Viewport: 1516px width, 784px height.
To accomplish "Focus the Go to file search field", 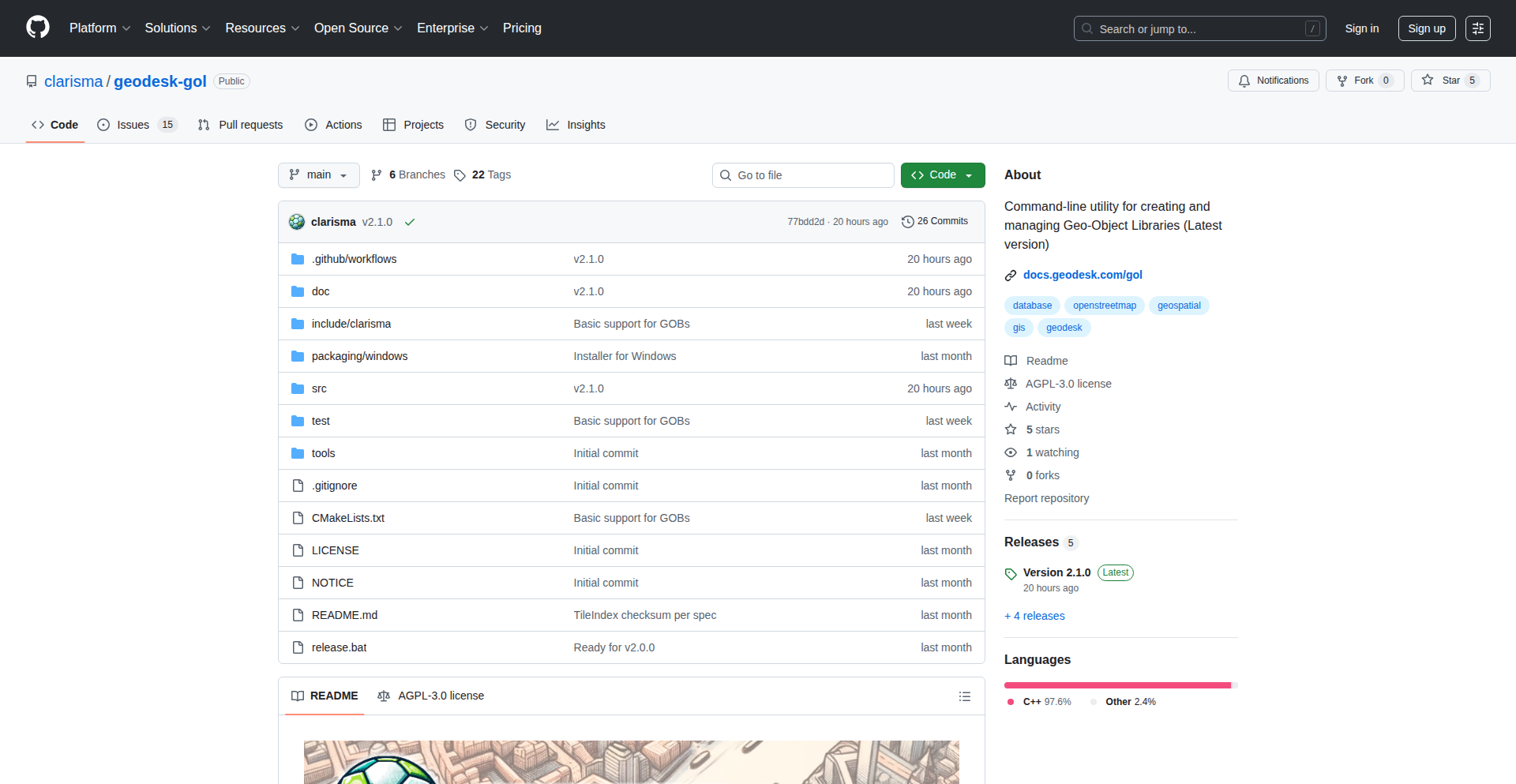I will [x=803, y=175].
